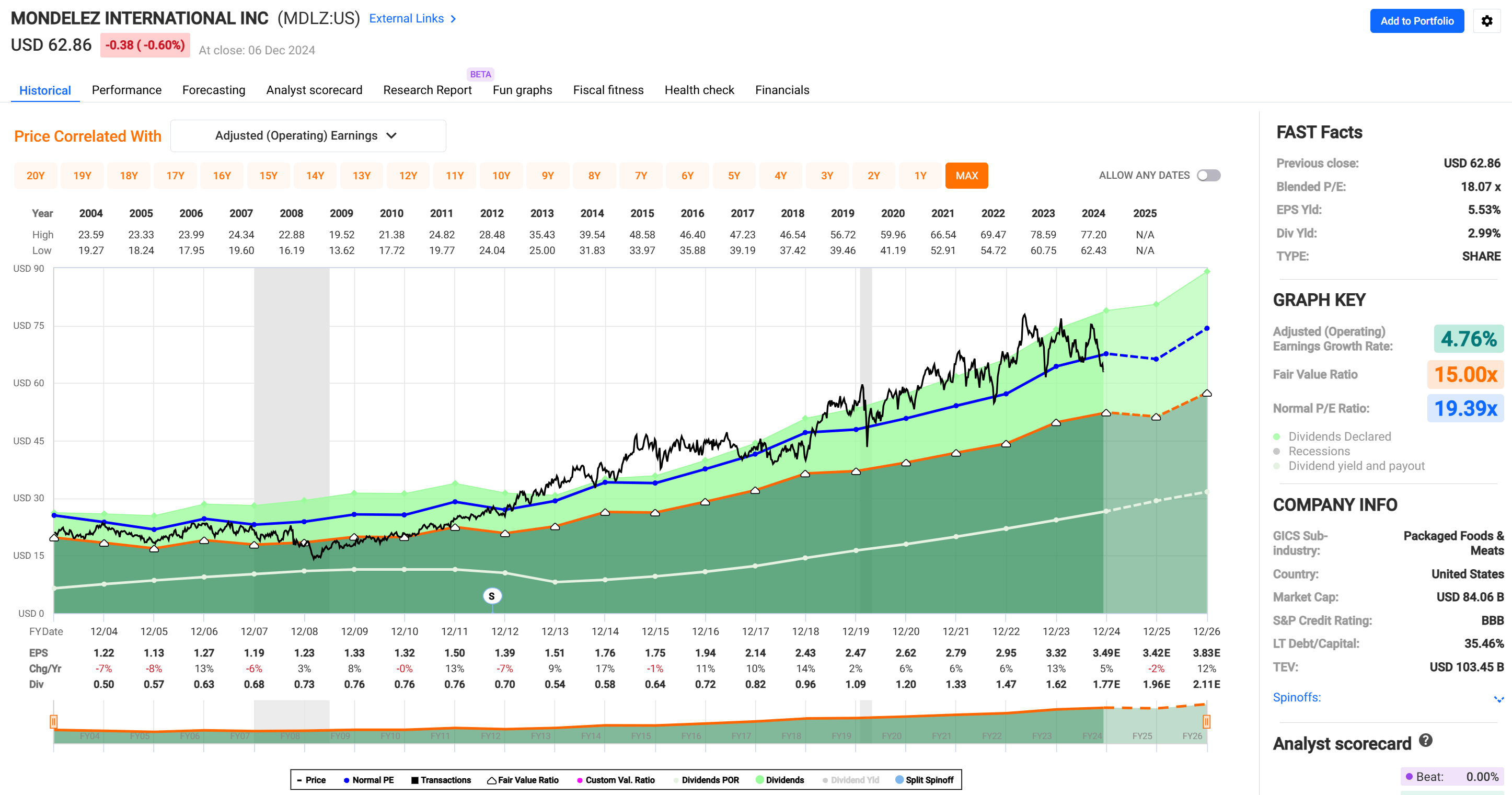The height and width of the screenshot is (795, 1512).
Task: Click the Custom Val. Ratio legend icon
Action: click(580, 780)
